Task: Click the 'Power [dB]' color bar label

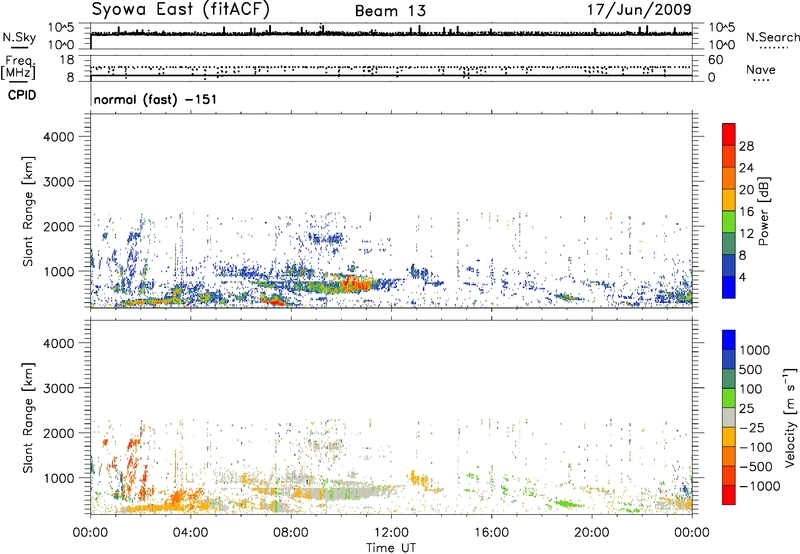Action: pyautogui.click(x=763, y=211)
